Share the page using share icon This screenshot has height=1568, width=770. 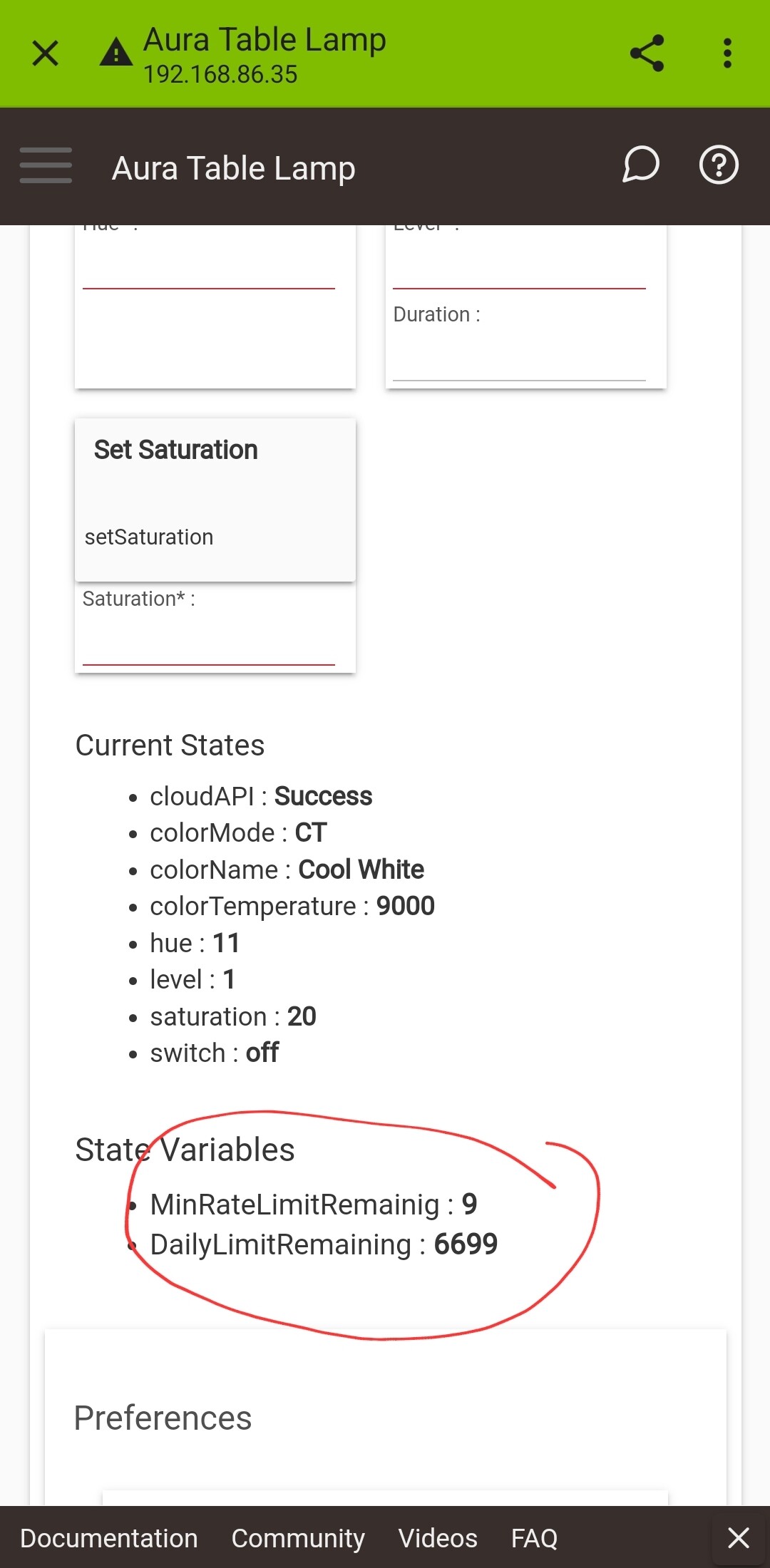pyautogui.click(x=647, y=53)
